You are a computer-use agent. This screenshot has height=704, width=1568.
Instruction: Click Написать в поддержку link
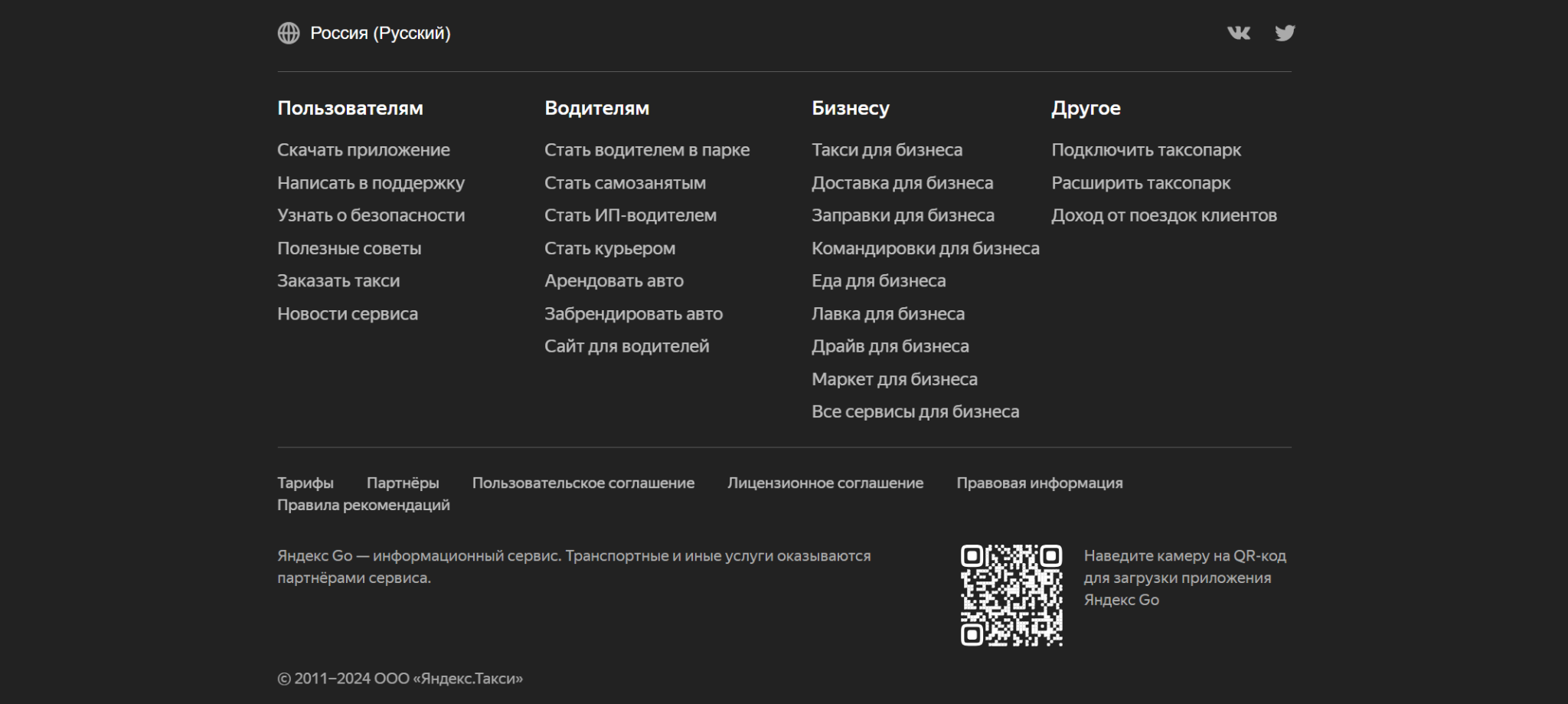(371, 183)
